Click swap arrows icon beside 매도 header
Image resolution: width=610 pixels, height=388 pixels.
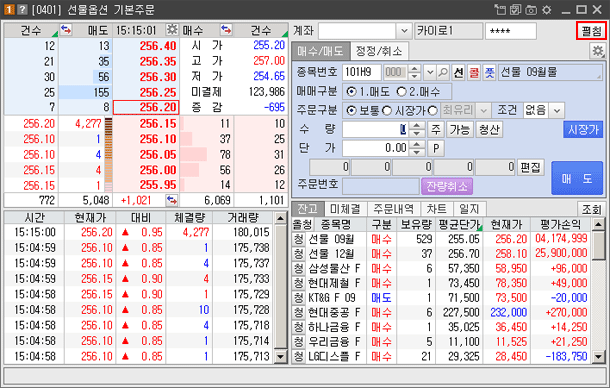[x=66, y=29]
